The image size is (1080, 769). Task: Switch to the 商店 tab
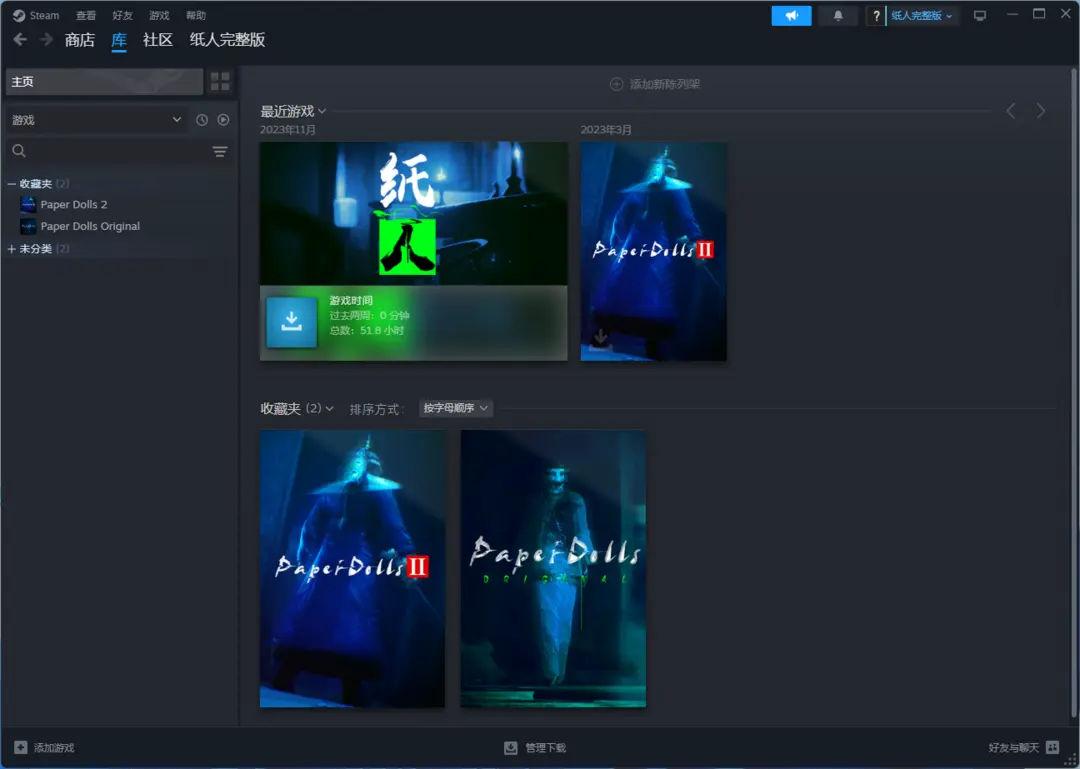point(80,40)
